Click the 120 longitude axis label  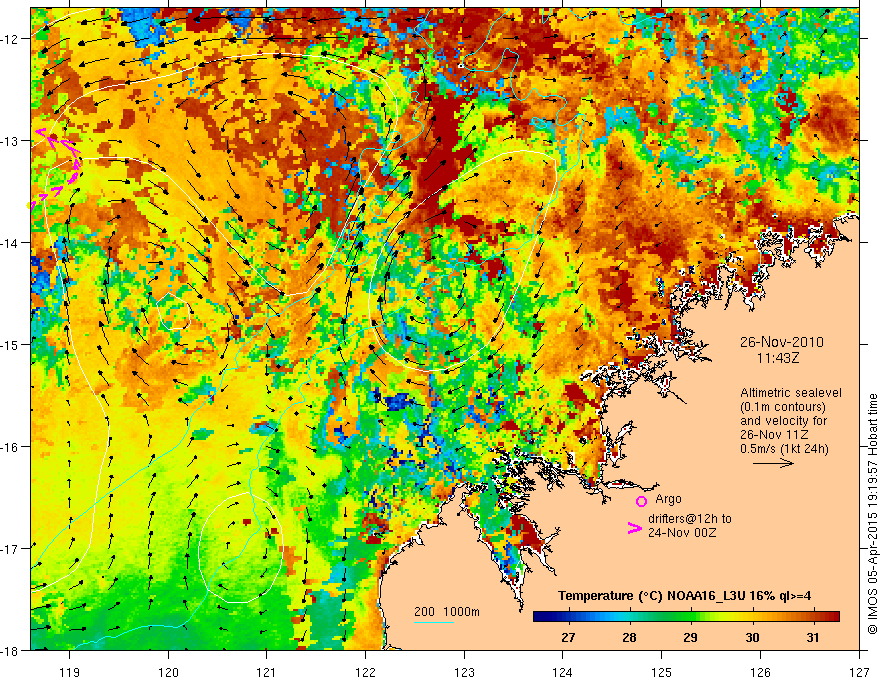pos(168,672)
